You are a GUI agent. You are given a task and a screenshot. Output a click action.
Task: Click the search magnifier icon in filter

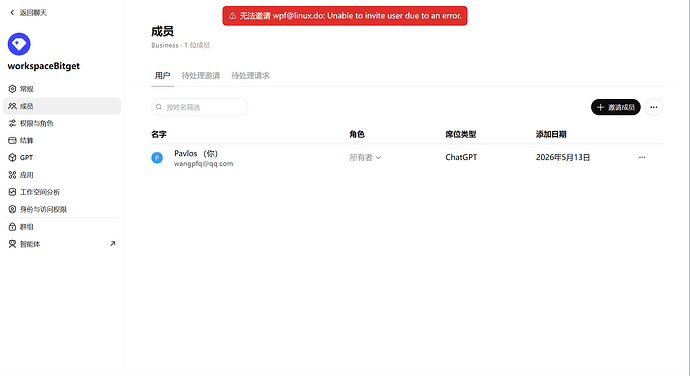coord(159,107)
